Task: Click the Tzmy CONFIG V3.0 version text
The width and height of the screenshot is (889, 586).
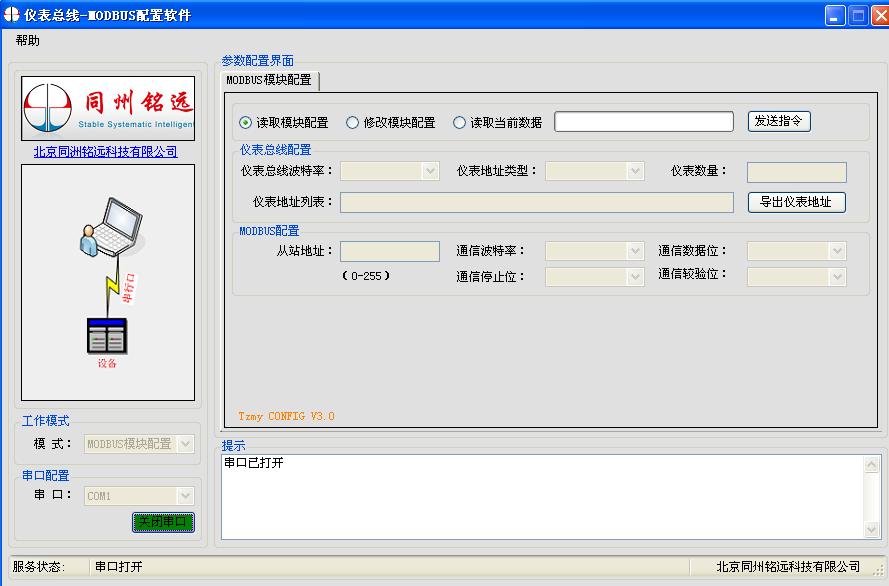Action: (286, 416)
